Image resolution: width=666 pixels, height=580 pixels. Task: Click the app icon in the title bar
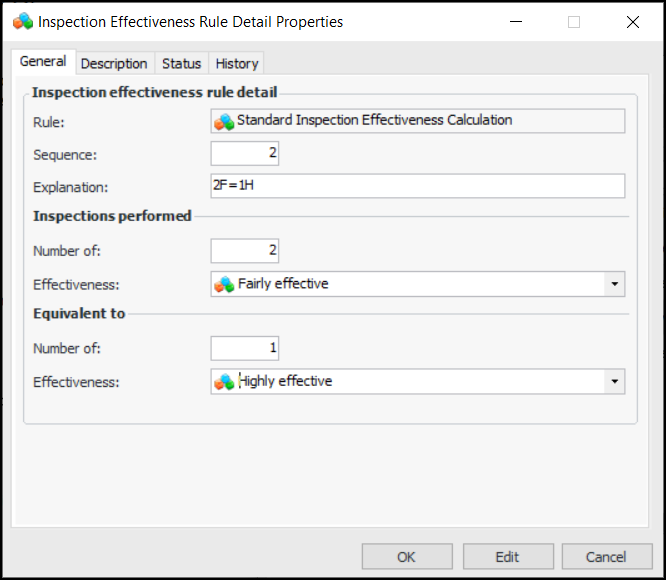22,21
